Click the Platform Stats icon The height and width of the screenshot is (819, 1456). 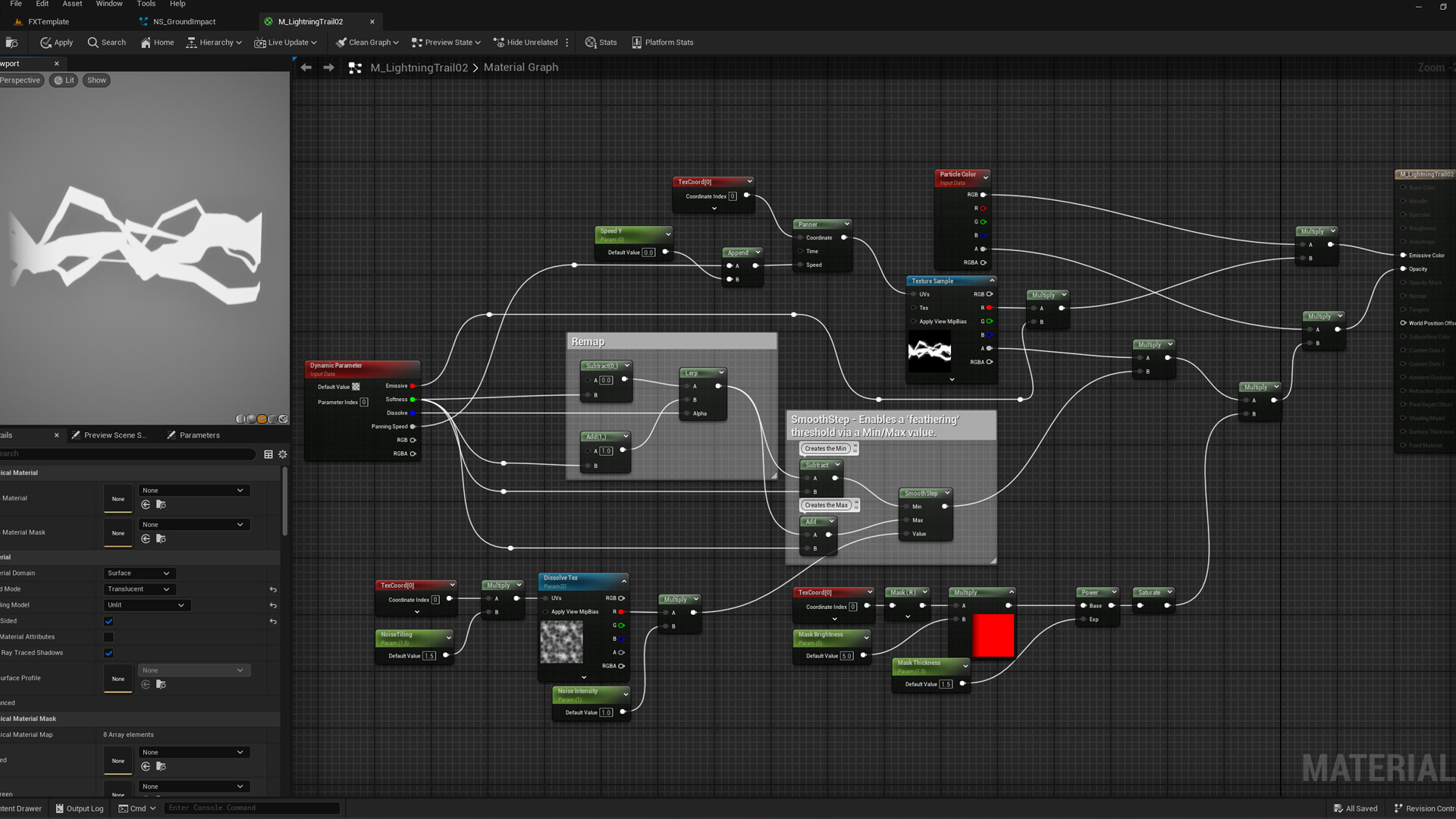pyautogui.click(x=637, y=42)
